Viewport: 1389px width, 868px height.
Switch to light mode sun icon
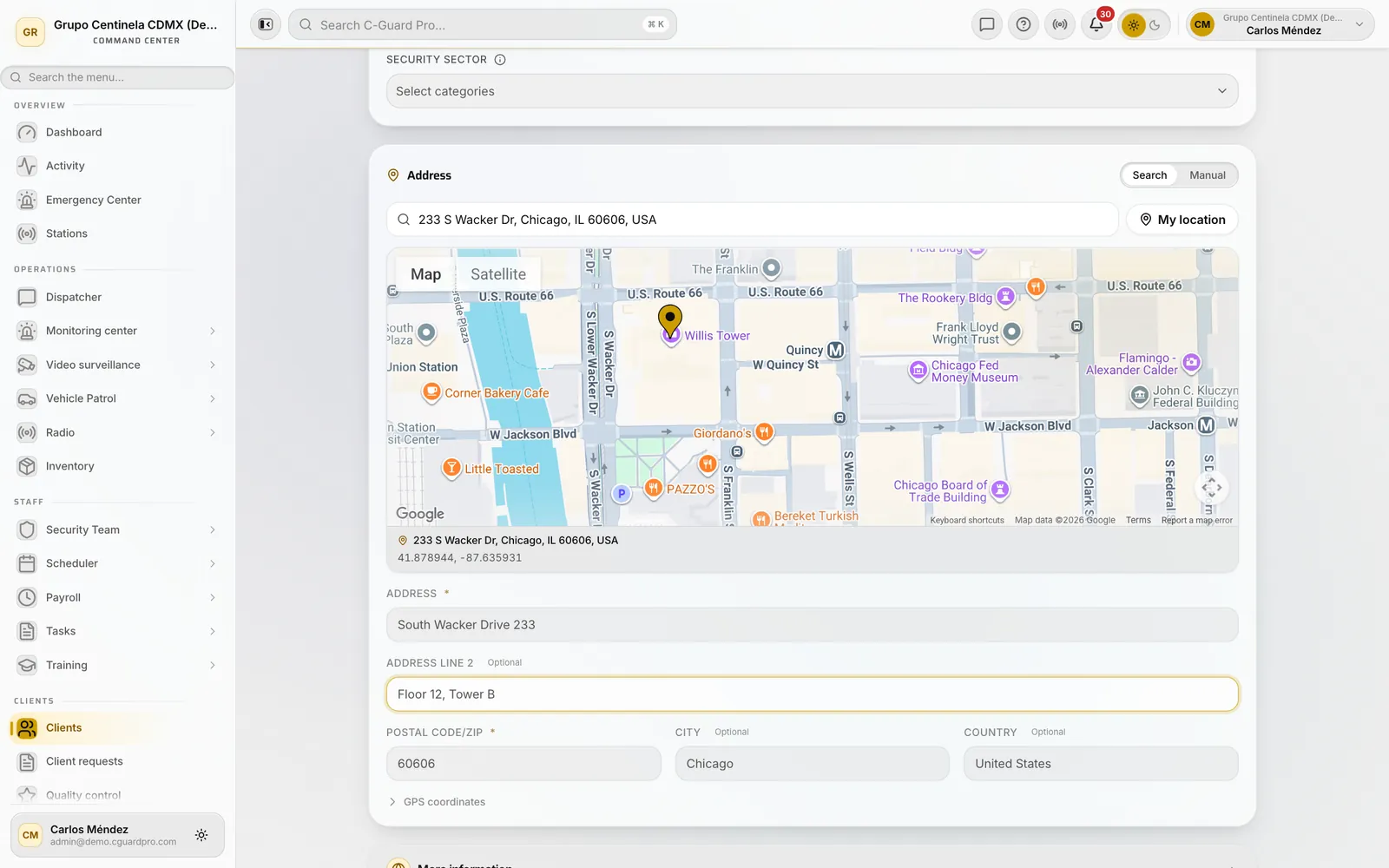coord(1133,25)
